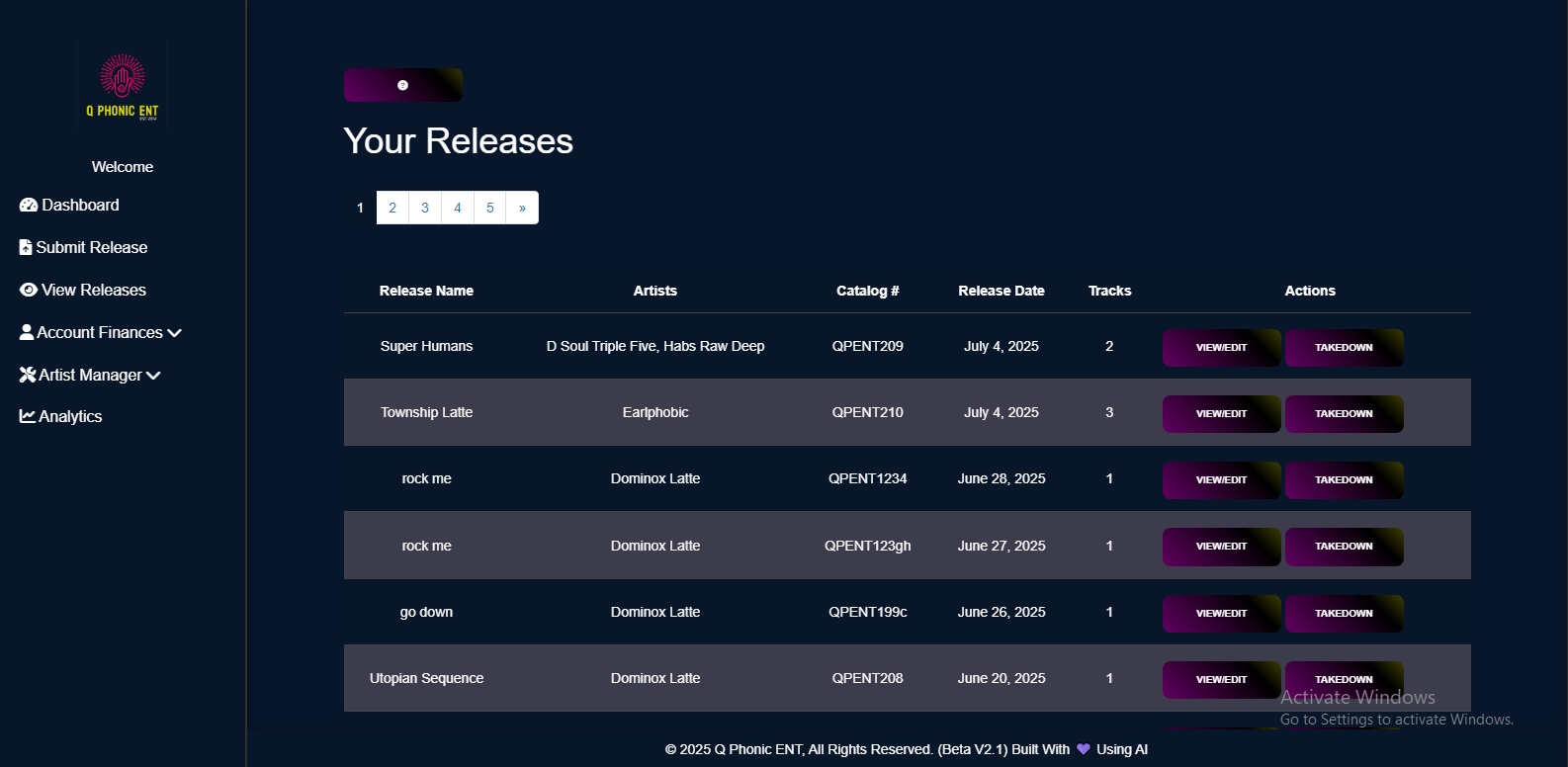Select current page 1 in pagination
The width and height of the screenshot is (1568, 767).
click(360, 208)
